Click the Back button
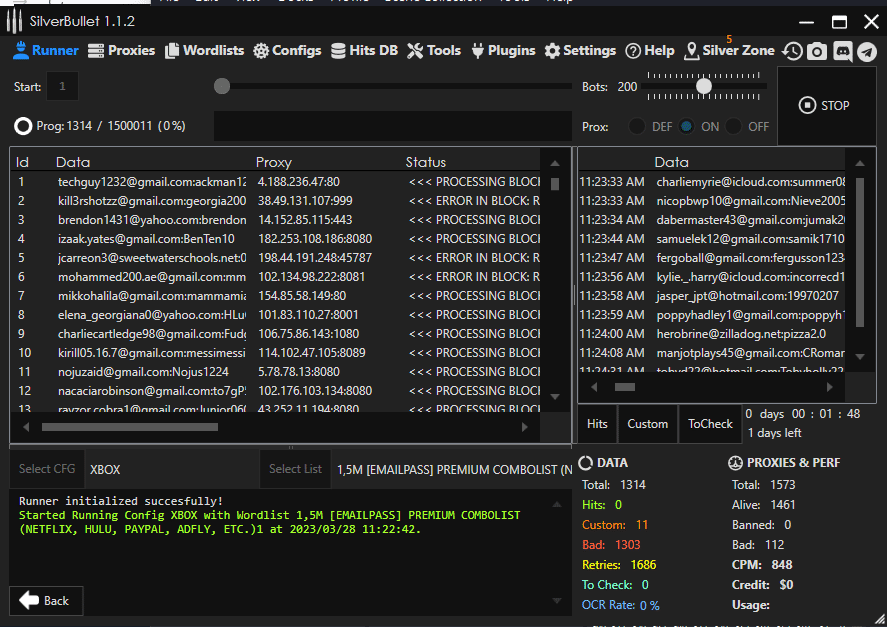 point(46,600)
